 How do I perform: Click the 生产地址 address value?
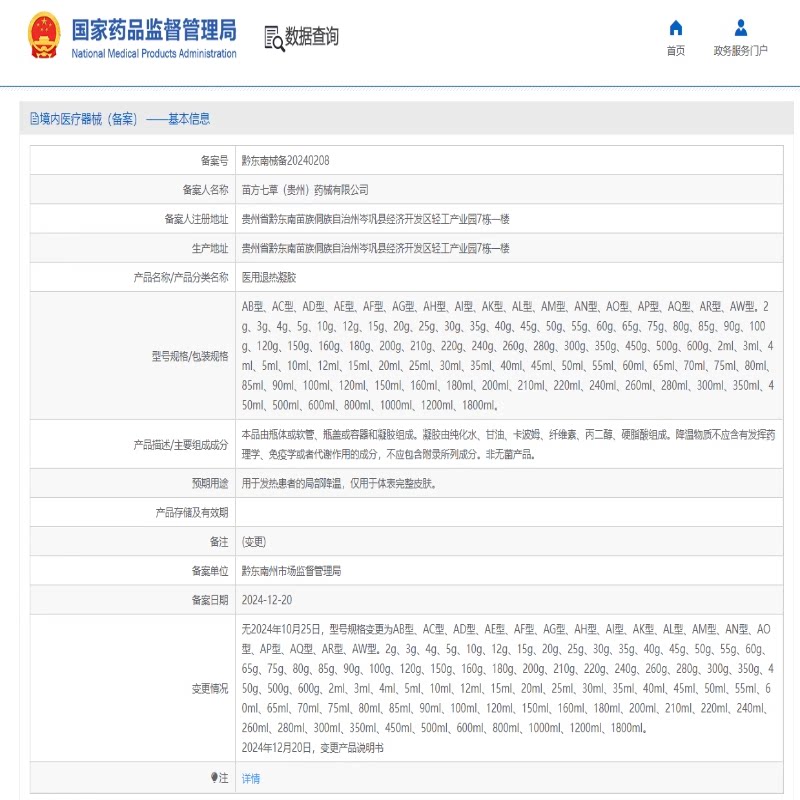376,248
